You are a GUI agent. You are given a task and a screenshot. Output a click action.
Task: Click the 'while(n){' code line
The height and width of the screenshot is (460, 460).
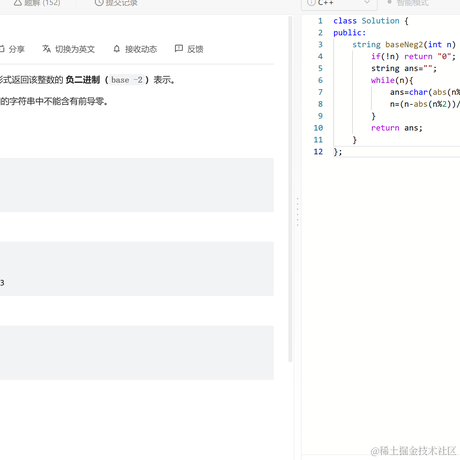(x=392, y=80)
